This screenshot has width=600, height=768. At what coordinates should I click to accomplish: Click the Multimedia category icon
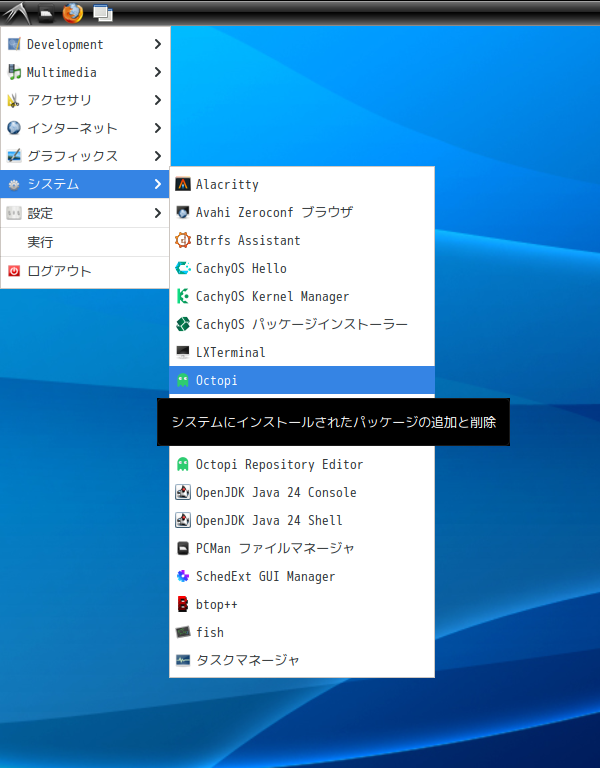(x=14, y=72)
